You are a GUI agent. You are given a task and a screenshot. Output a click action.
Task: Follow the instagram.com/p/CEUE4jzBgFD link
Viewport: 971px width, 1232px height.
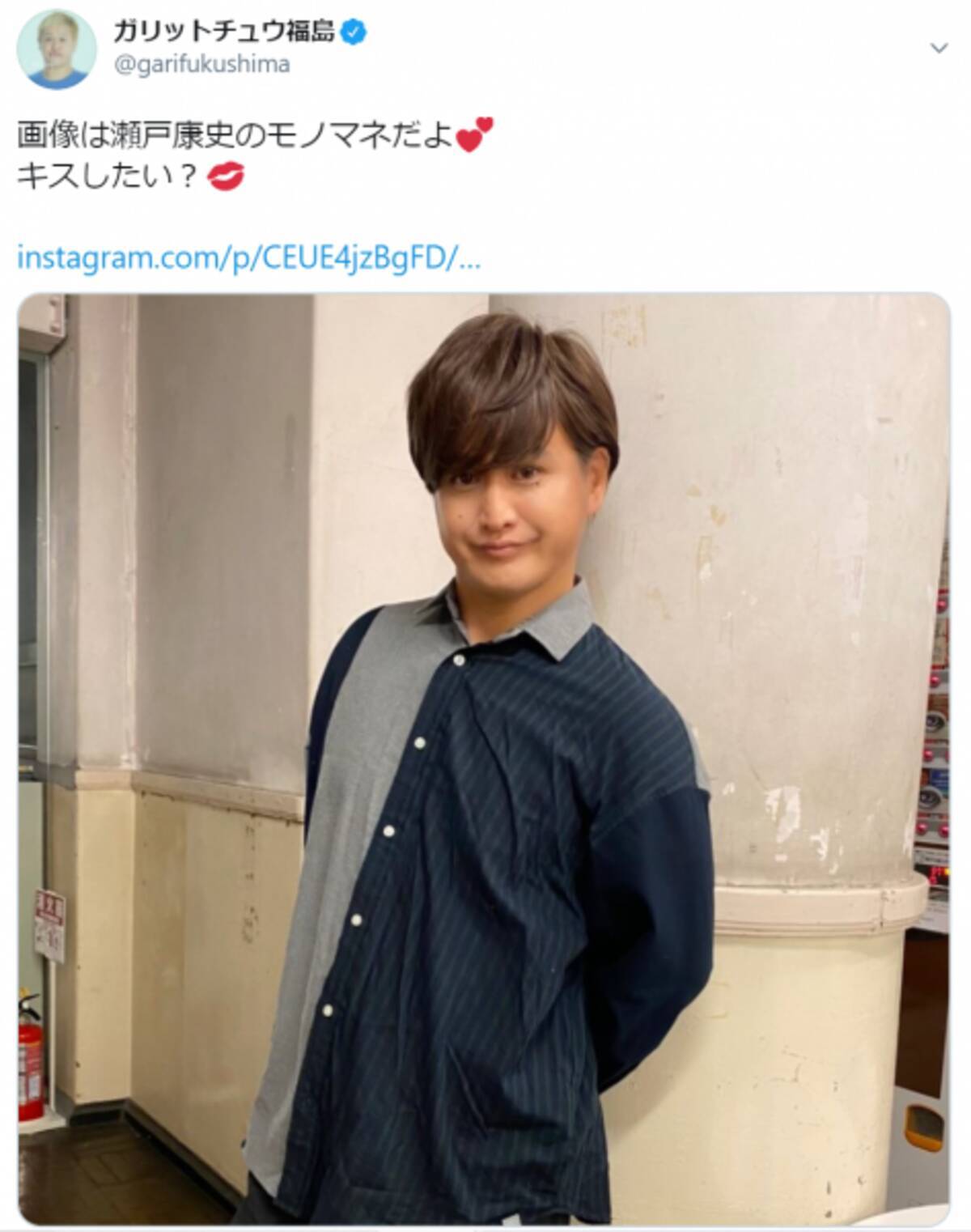[249, 258]
